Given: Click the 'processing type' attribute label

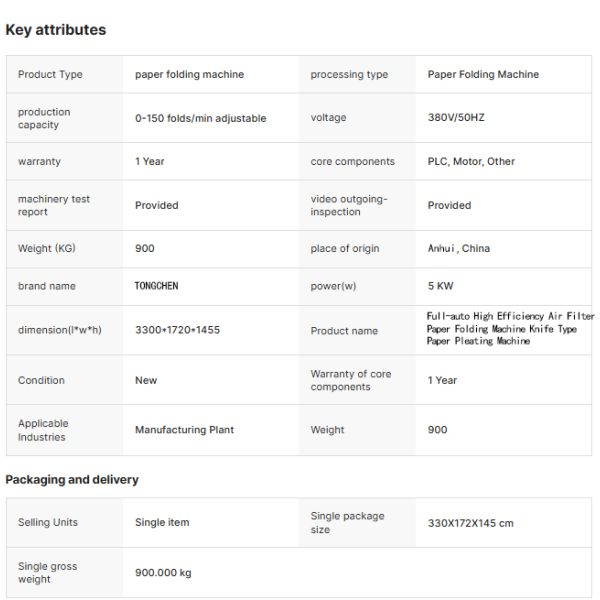Looking at the screenshot, I should coord(349,75).
